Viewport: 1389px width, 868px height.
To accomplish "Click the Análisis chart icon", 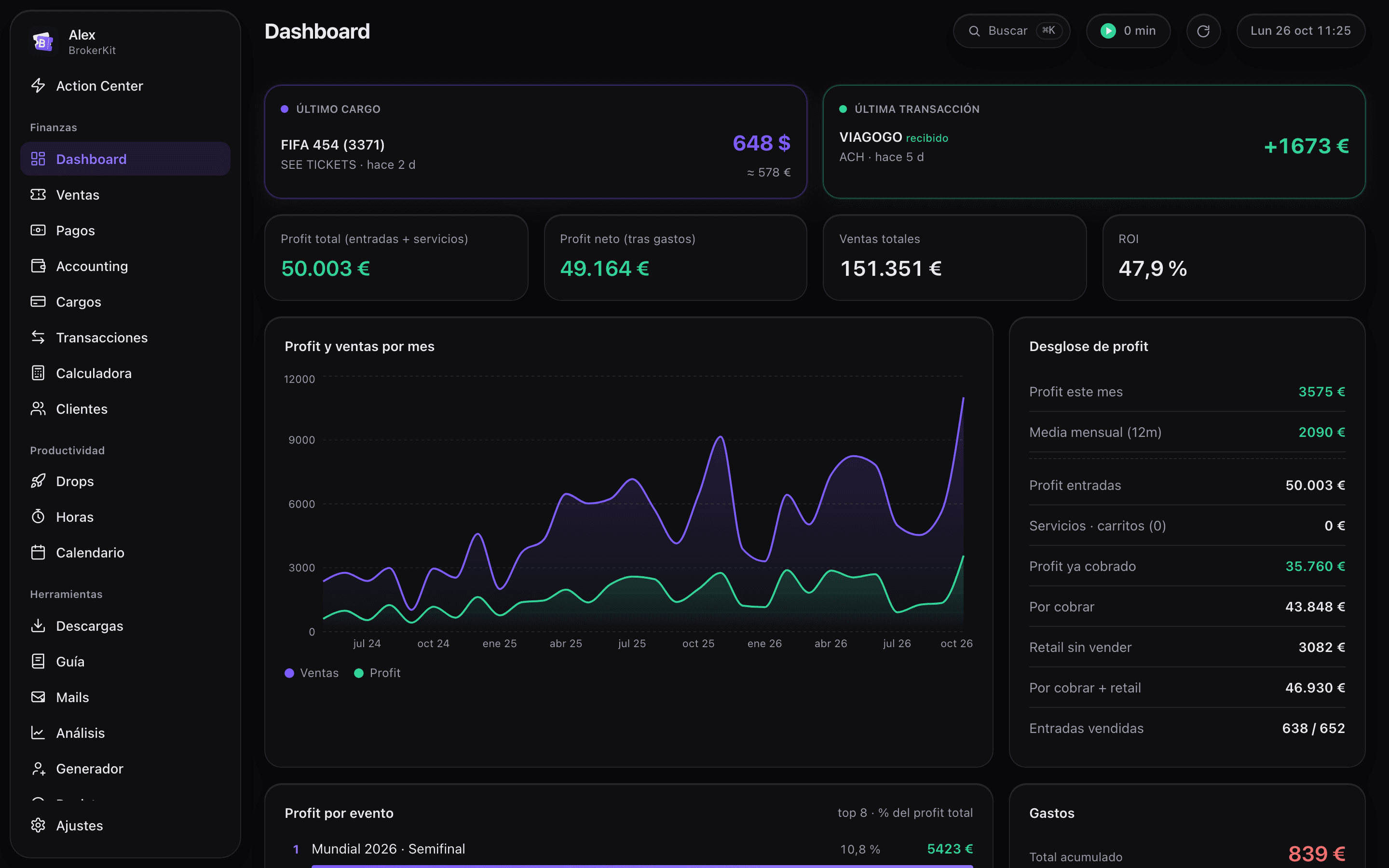I will tap(38, 732).
